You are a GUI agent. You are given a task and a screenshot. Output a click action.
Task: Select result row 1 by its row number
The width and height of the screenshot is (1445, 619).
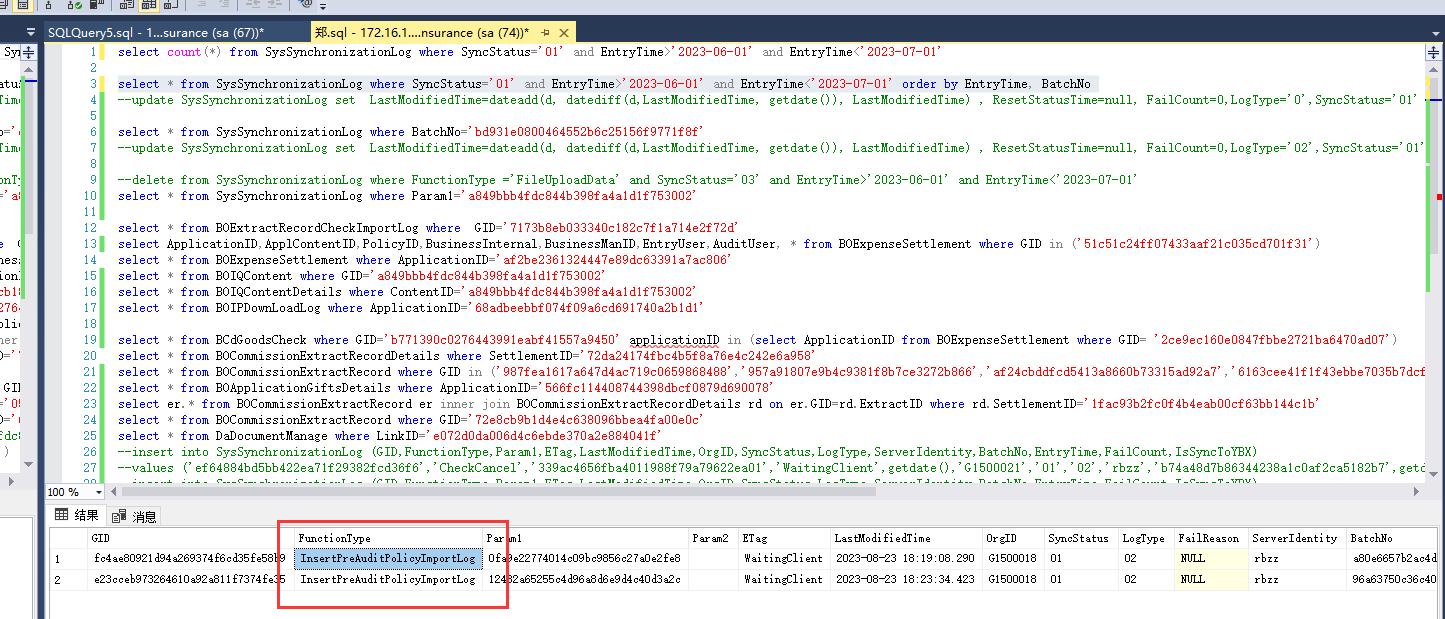click(x=58, y=558)
